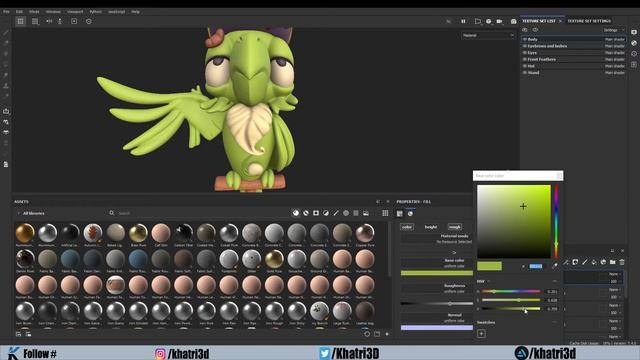Screen dimensions: 640x360
Task: Select the Material picker tool
Action: [6, 96]
